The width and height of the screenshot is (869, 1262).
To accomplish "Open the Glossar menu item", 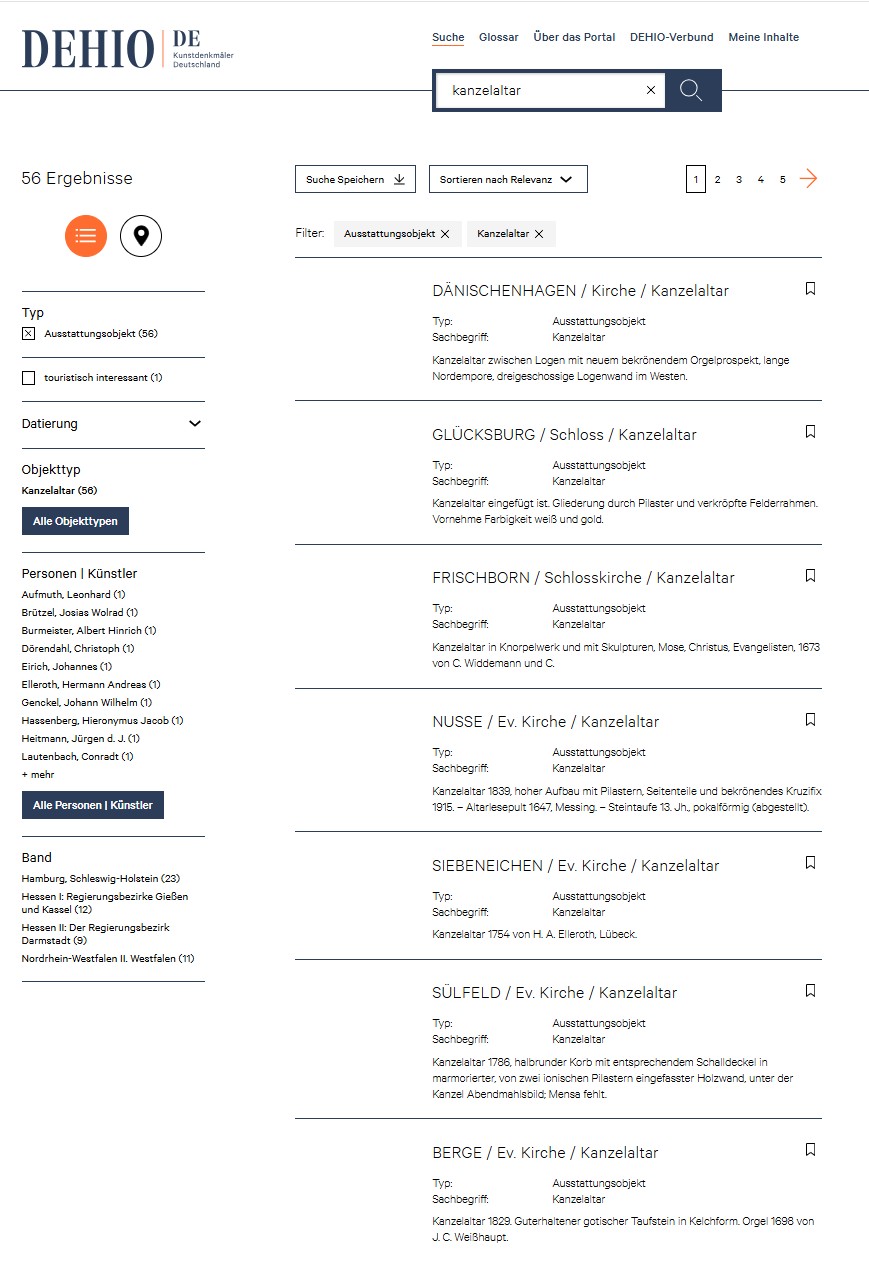I will tap(498, 38).
